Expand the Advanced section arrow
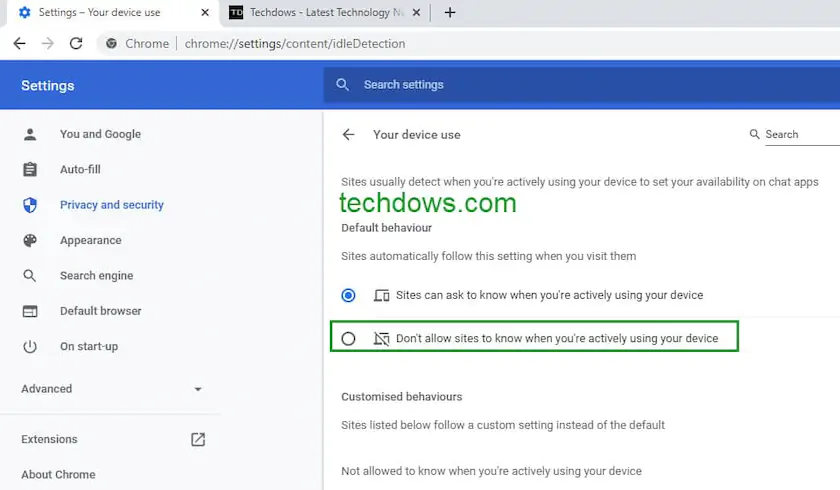Image resolution: width=840 pixels, height=490 pixels. click(x=198, y=389)
